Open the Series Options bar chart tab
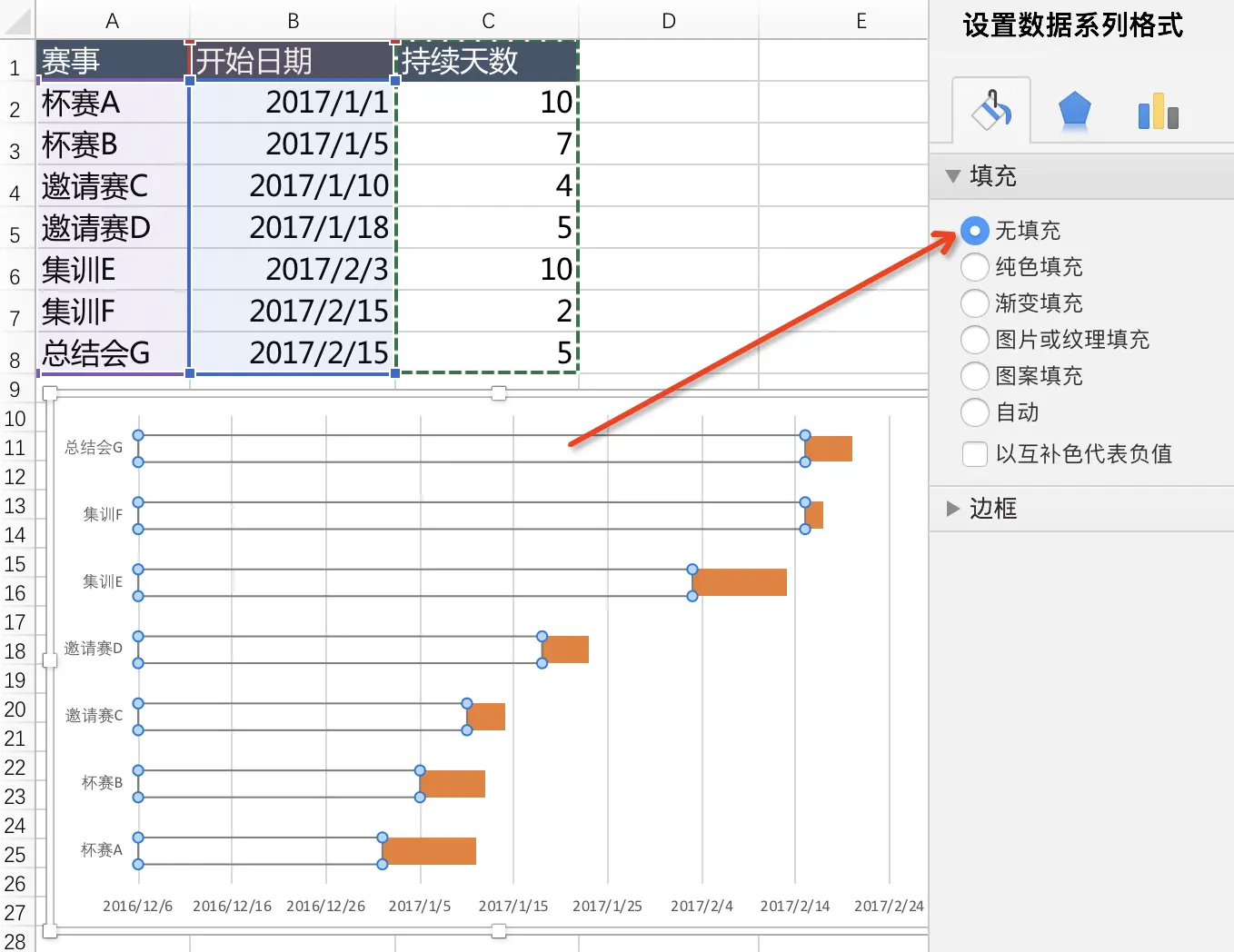Image resolution: width=1234 pixels, height=952 pixels. (1159, 111)
